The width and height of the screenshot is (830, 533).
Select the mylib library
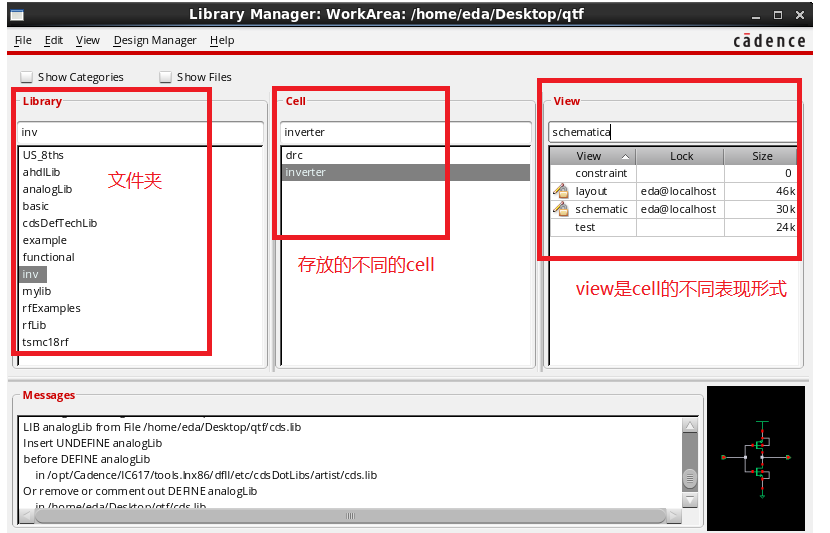point(37,291)
